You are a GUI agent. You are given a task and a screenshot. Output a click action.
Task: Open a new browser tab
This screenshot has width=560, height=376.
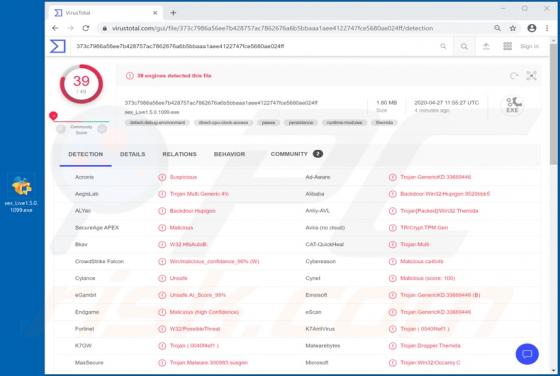click(173, 13)
